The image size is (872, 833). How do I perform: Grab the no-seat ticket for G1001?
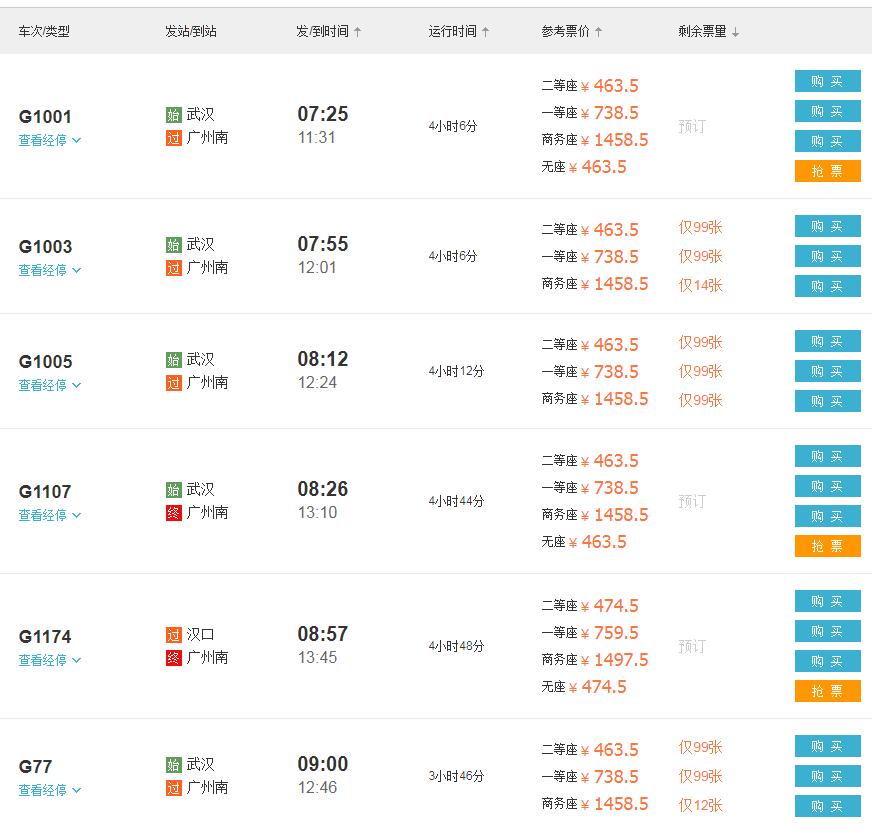tap(828, 171)
